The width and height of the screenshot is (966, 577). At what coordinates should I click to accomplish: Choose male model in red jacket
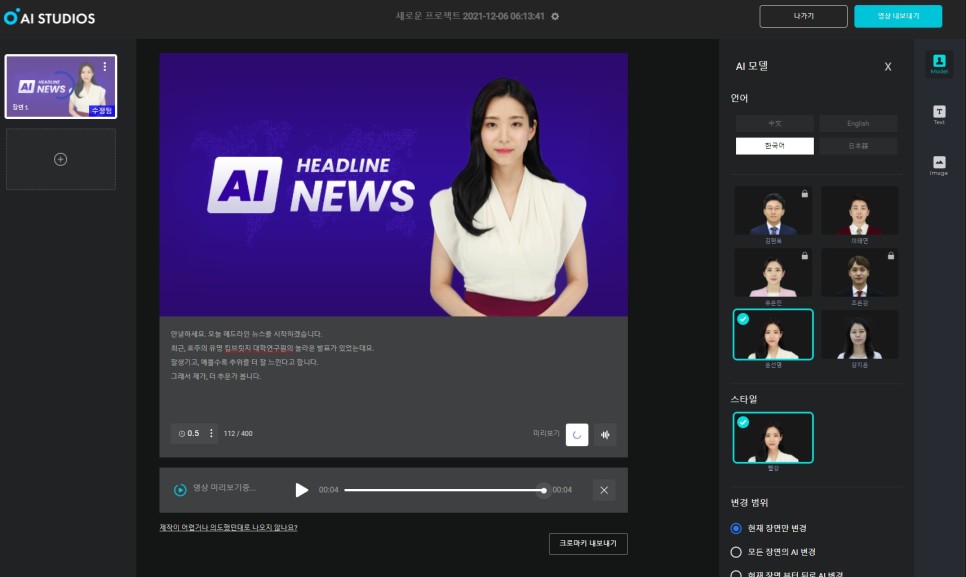coord(859,211)
